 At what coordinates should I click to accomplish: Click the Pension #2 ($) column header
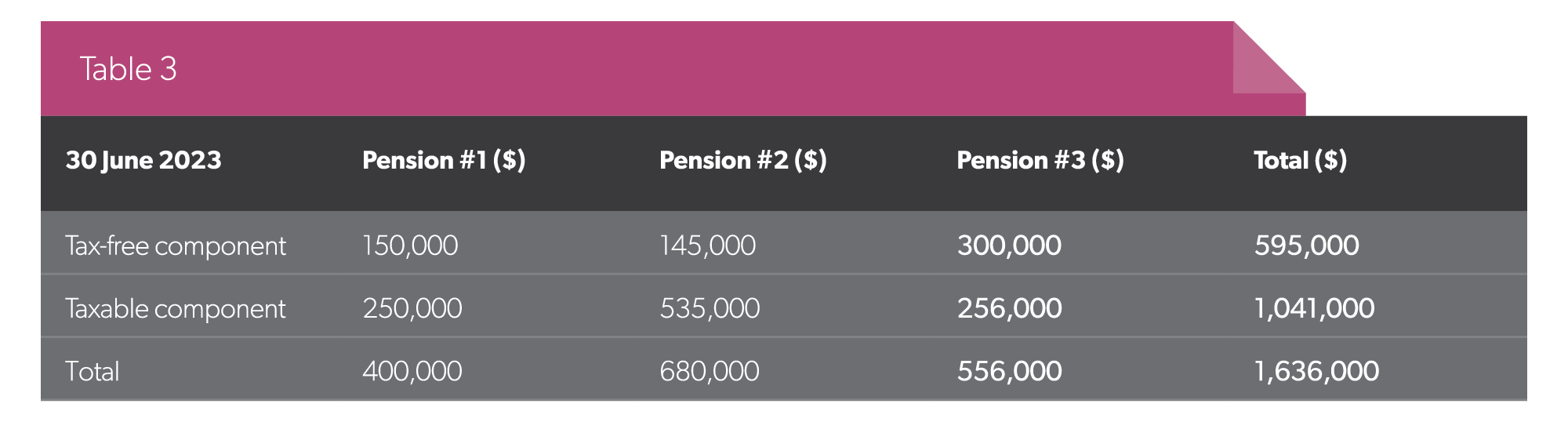(743, 160)
